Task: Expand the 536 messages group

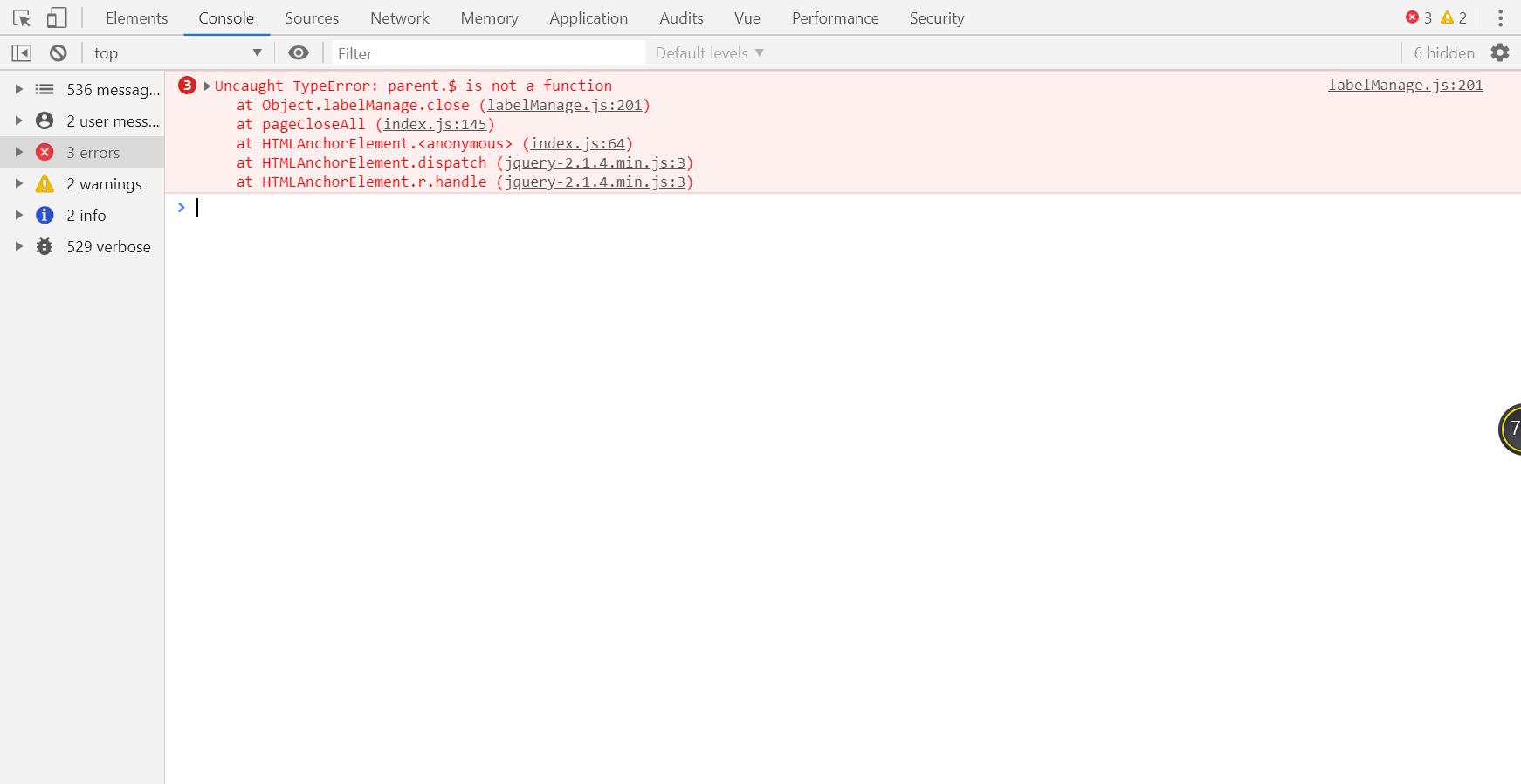Action: (x=18, y=89)
